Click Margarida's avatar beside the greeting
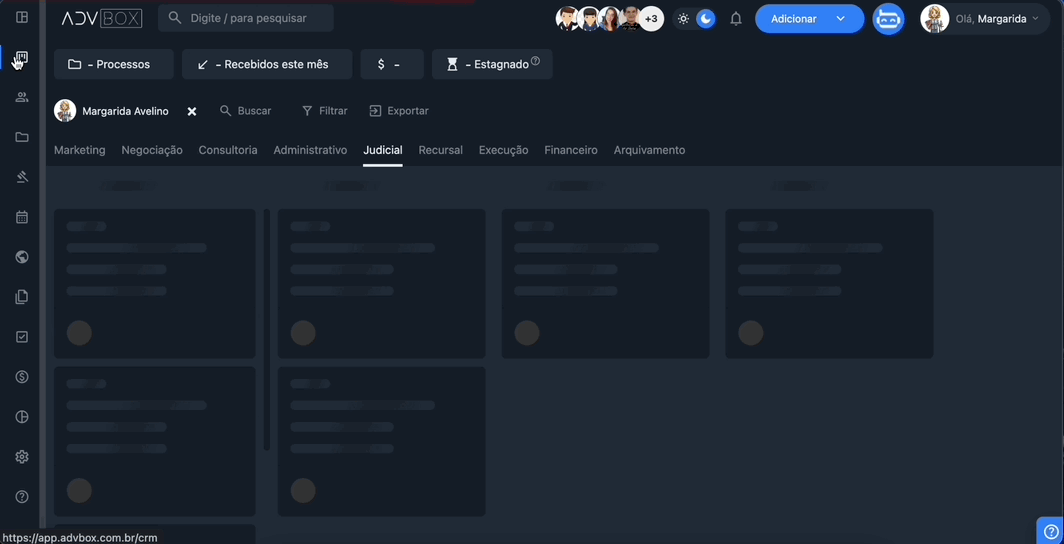Screen dimensions: 1064x544 pyautogui.click(x=934, y=19)
